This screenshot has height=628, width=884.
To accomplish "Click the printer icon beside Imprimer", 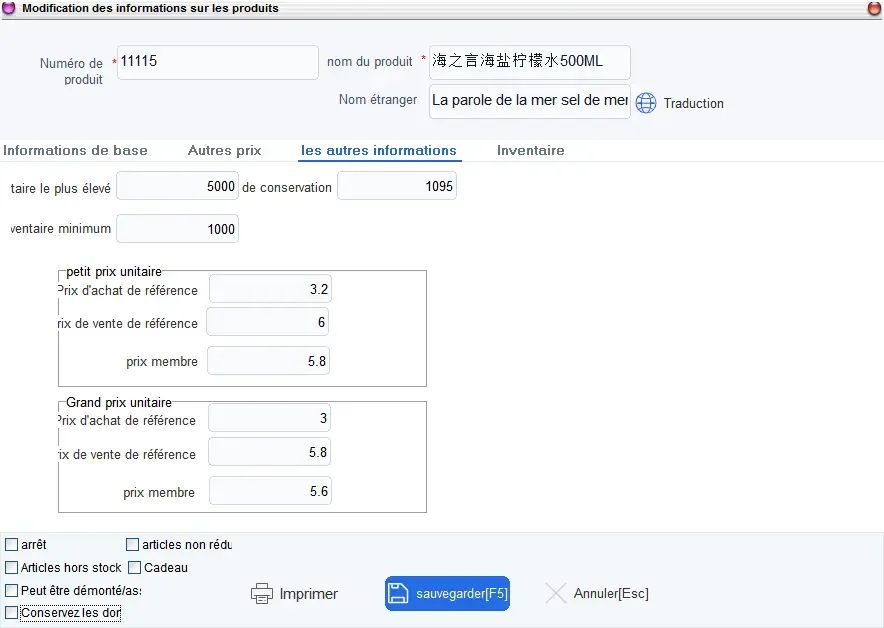I will pyautogui.click(x=262, y=594).
